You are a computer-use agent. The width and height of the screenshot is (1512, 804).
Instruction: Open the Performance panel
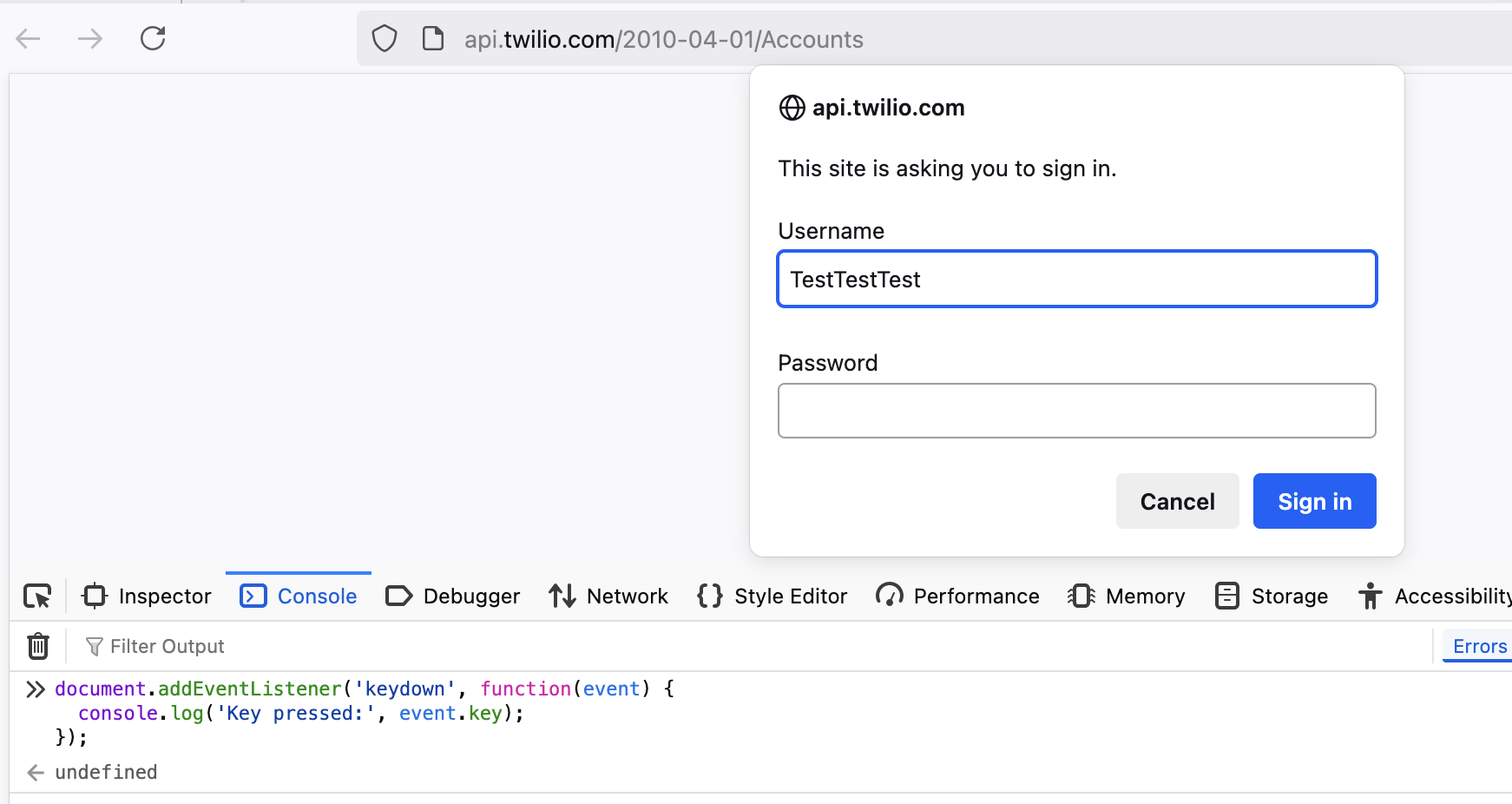pyautogui.click(x=957, y=596)
